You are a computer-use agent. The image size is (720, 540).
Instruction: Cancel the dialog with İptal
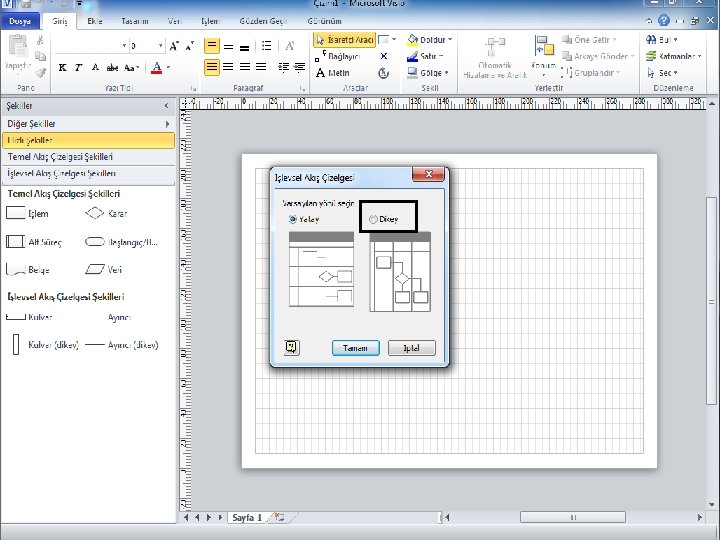[411, 348]
